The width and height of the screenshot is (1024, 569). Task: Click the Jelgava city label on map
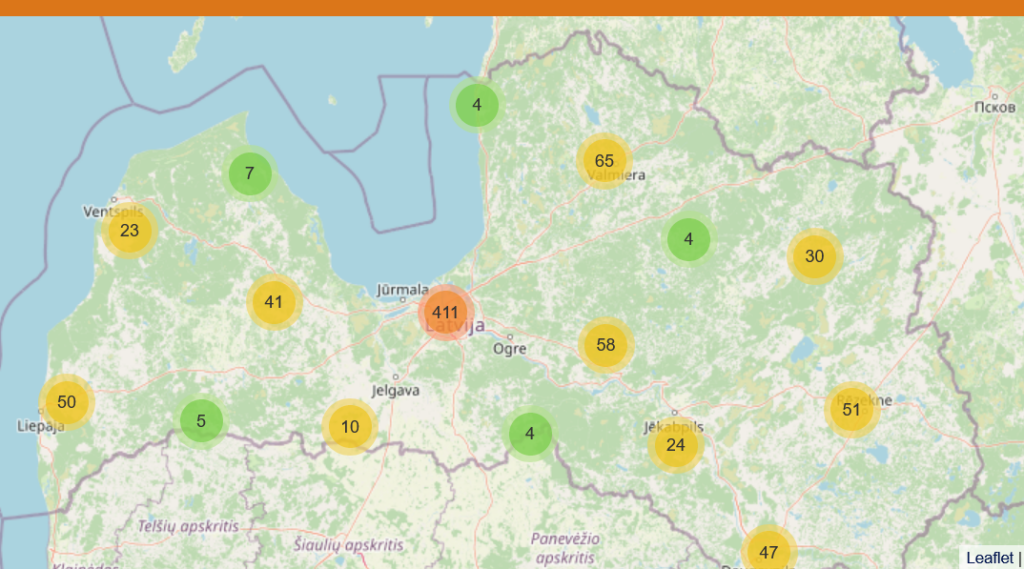click(x=395, y=391)
